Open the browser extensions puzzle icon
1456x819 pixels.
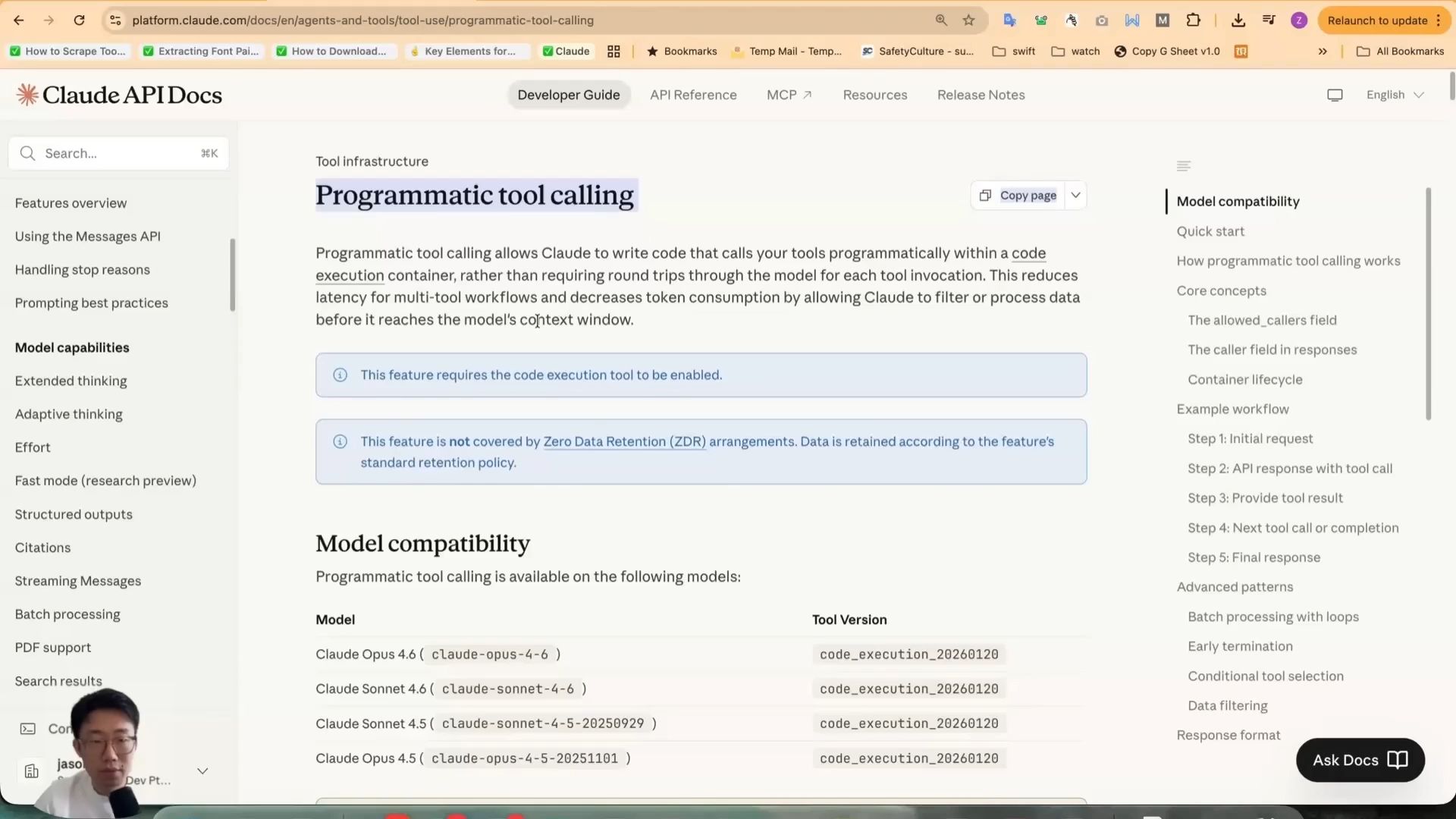pyautogui.click(x=1193, y=20)
